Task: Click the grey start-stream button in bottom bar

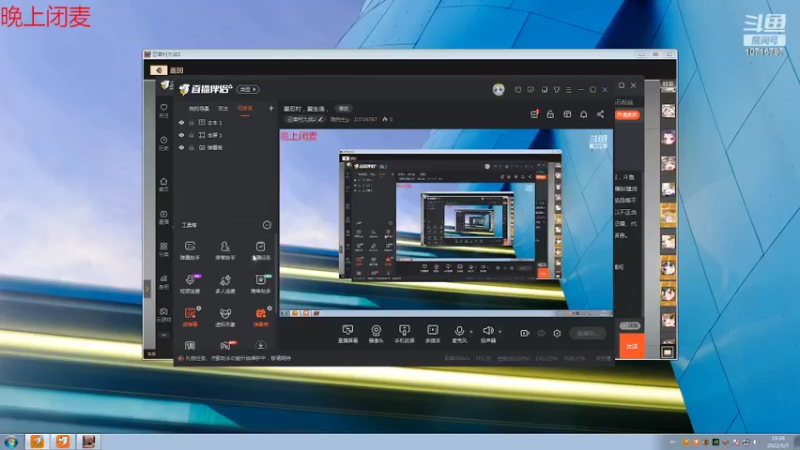Action: [x=587, y=333]
